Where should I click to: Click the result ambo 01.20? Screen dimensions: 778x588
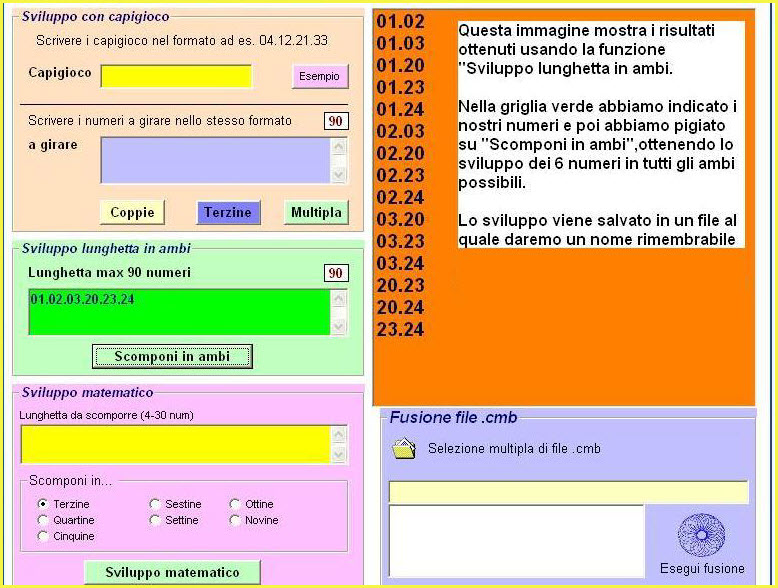tap(400, 65)
